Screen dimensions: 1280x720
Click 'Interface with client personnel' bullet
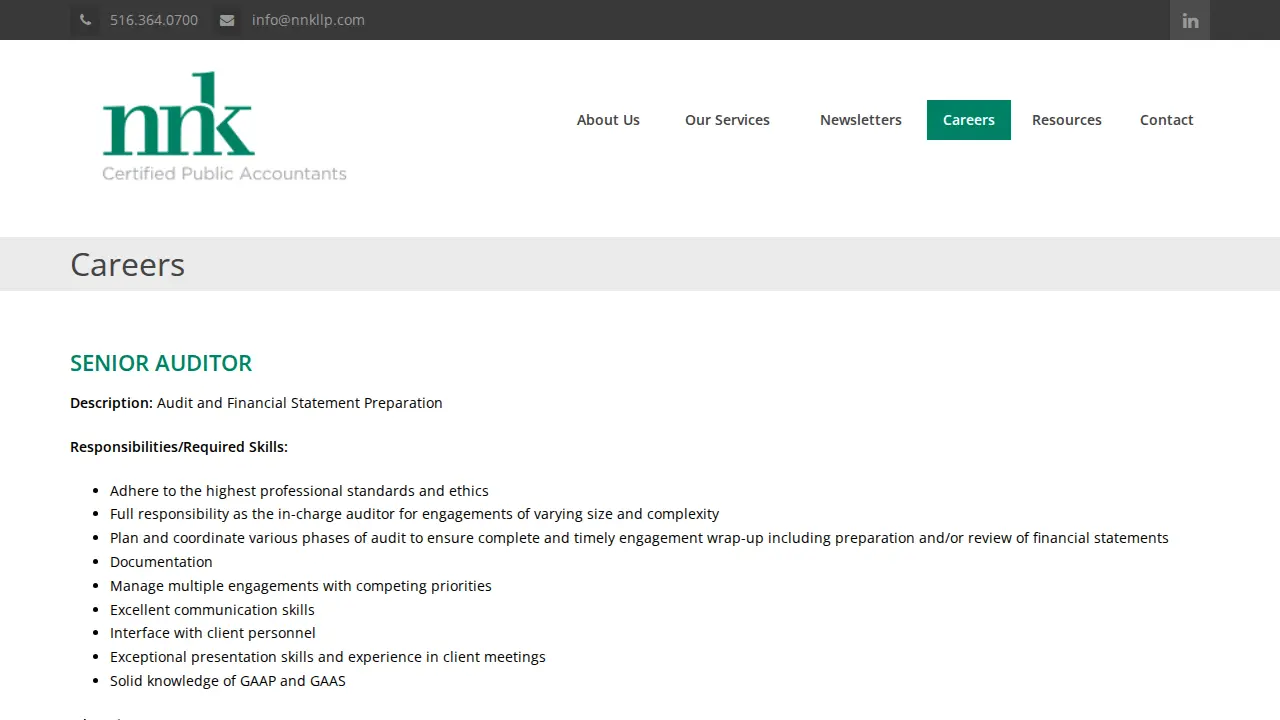pos(213,633)
